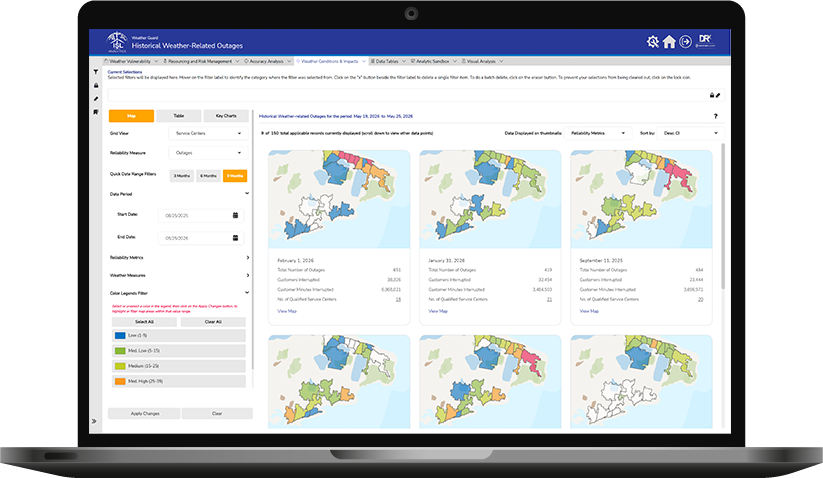Viewport: 823px width, 478px height.
Task: Click the green Med. Low color swatch
Action: [120, 350]
